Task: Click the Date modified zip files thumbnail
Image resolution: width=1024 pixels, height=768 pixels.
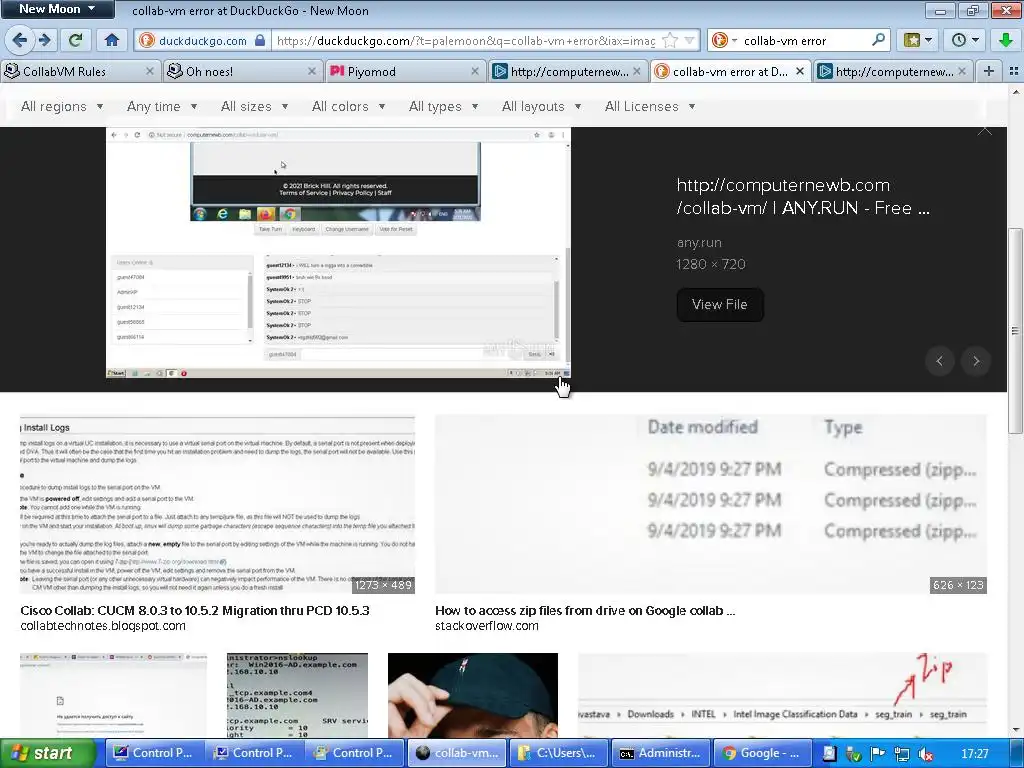Action: pos(711,504)
